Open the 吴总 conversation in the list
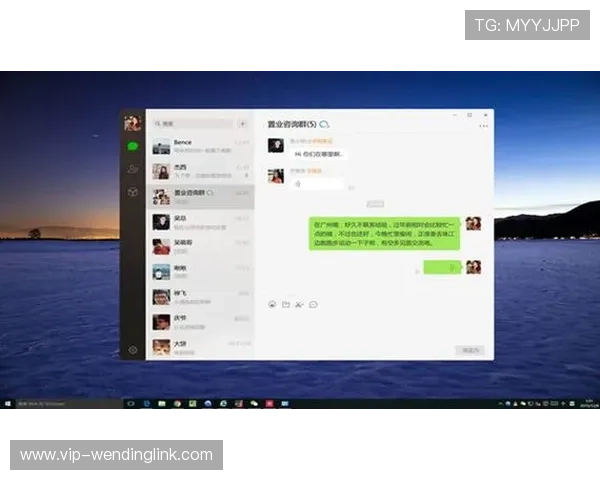 [x=200, y=221]
